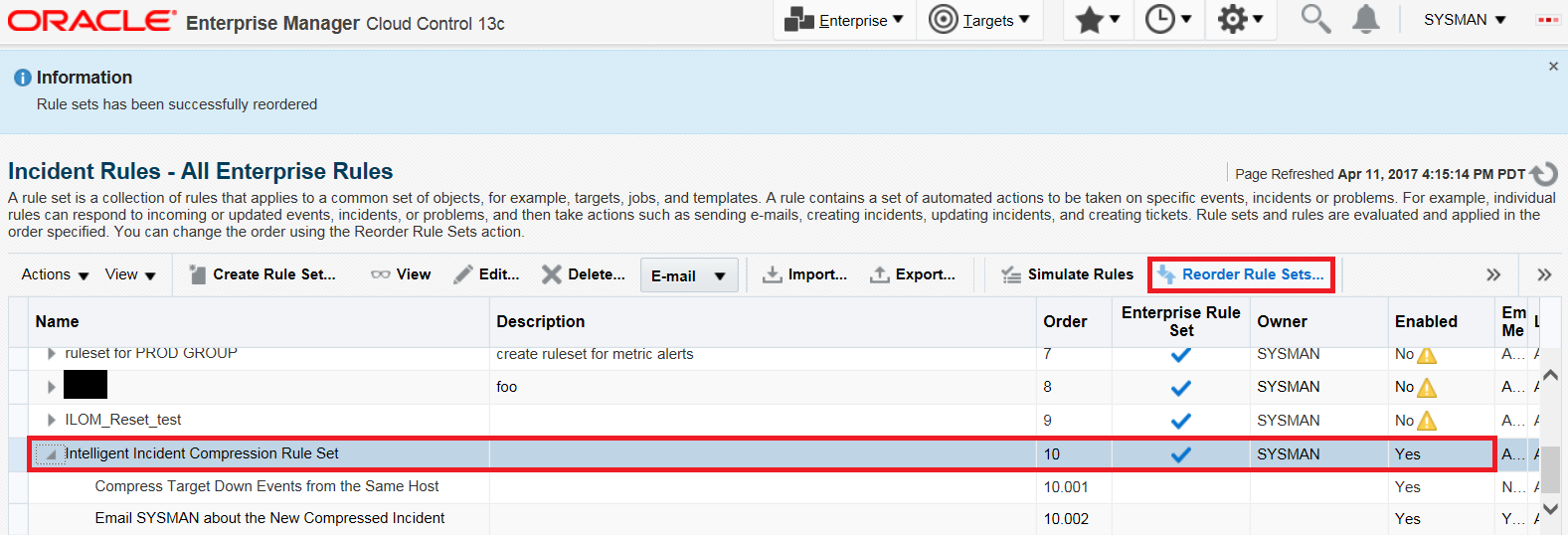
Task: Click the table scroll up arrow
Action: click(x=1550, y=375)
